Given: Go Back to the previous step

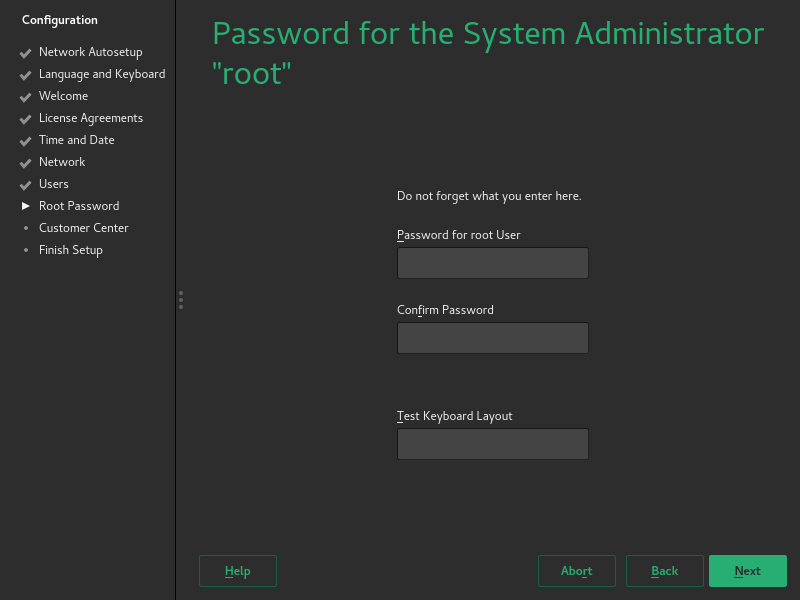Looking at the screenshot, I should [x=664, y=570].
